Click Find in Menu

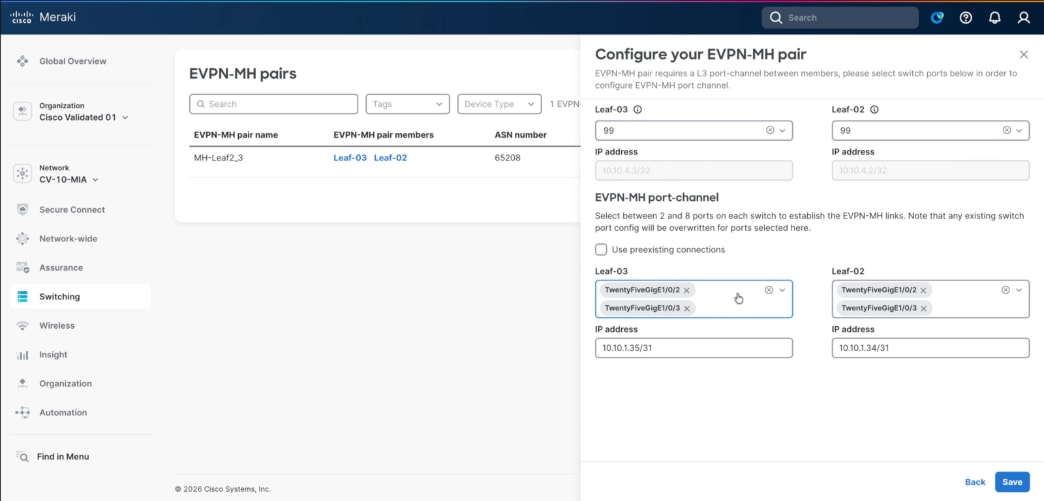click(63, 457)
